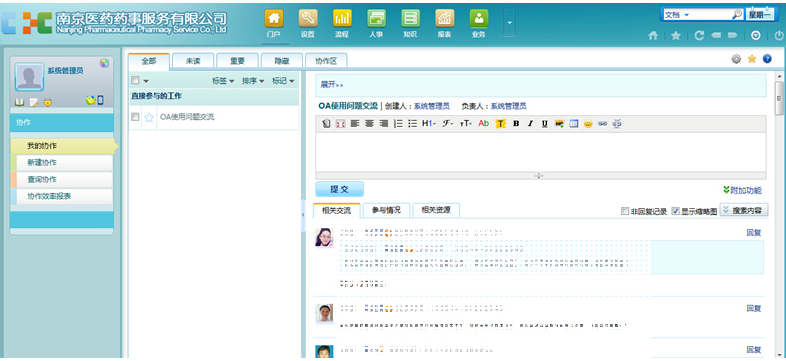Pick highlight color with yellow T icon

point(500,123)
